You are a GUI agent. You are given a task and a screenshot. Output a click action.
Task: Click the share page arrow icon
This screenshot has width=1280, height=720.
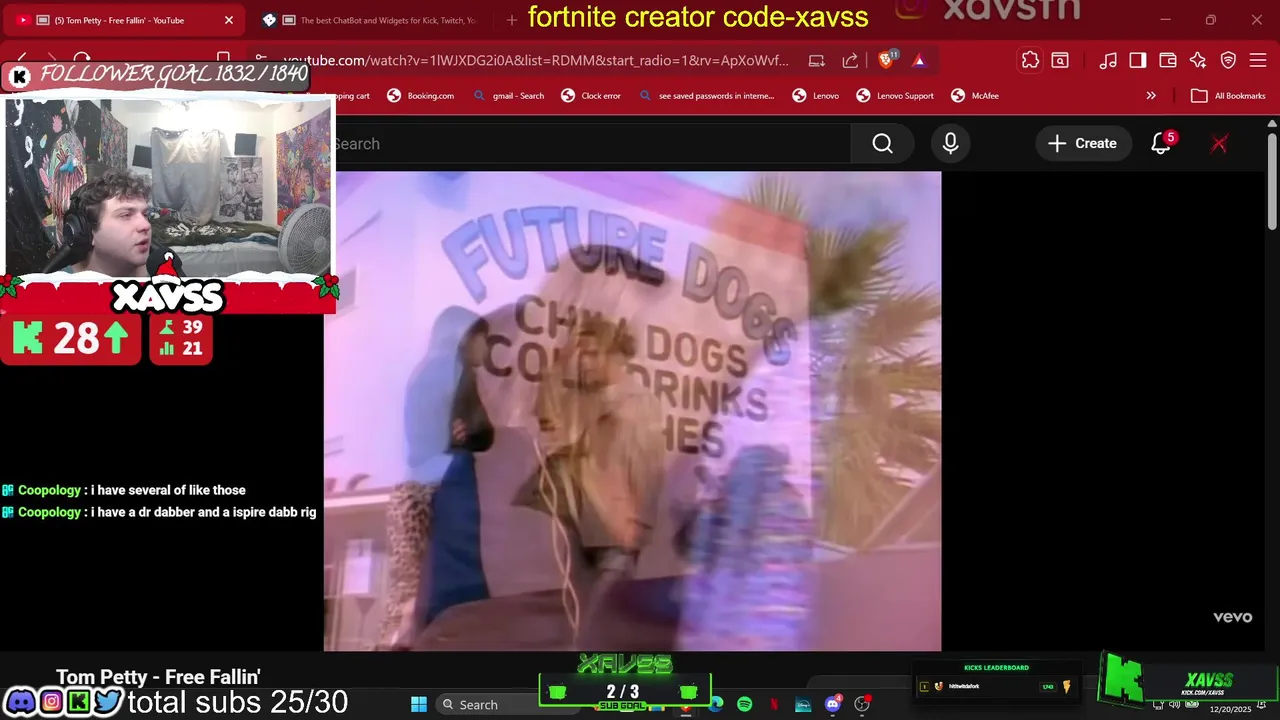point(850,60)
